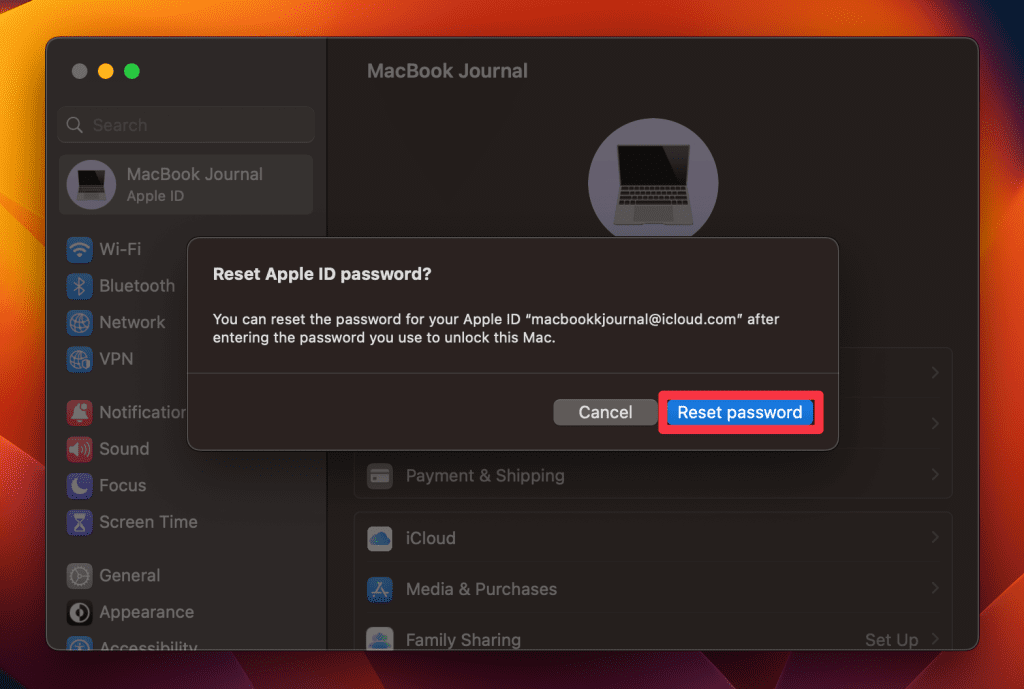
Task: Click the search magnifier icon
Action: (x=75, y=125)
